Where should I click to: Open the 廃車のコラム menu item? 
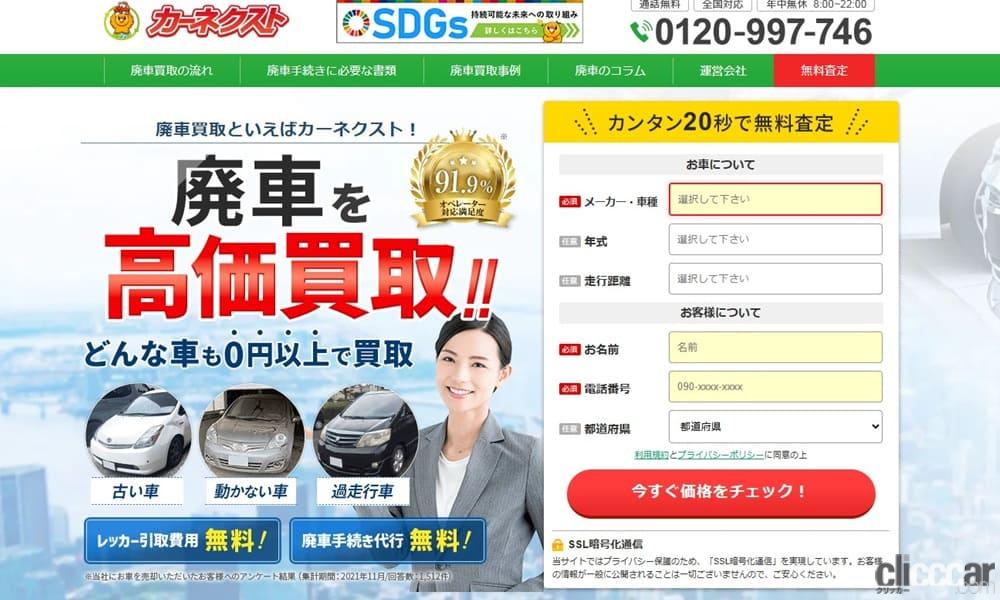coord(610,70)
